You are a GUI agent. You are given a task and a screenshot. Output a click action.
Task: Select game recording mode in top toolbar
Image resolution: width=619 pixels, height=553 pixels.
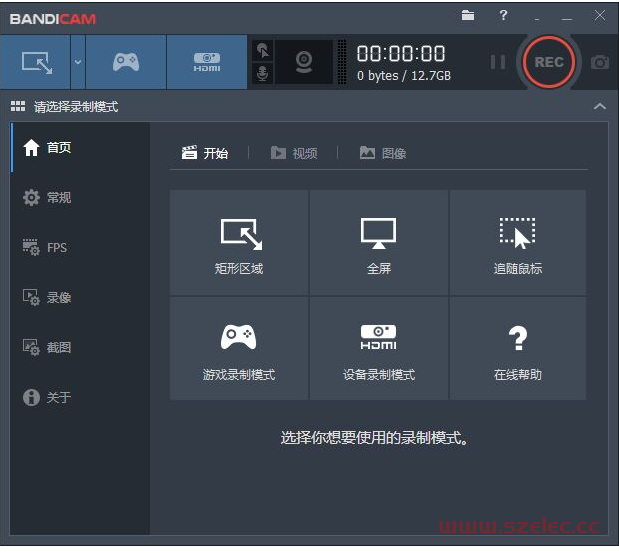[x=126, y=62]
